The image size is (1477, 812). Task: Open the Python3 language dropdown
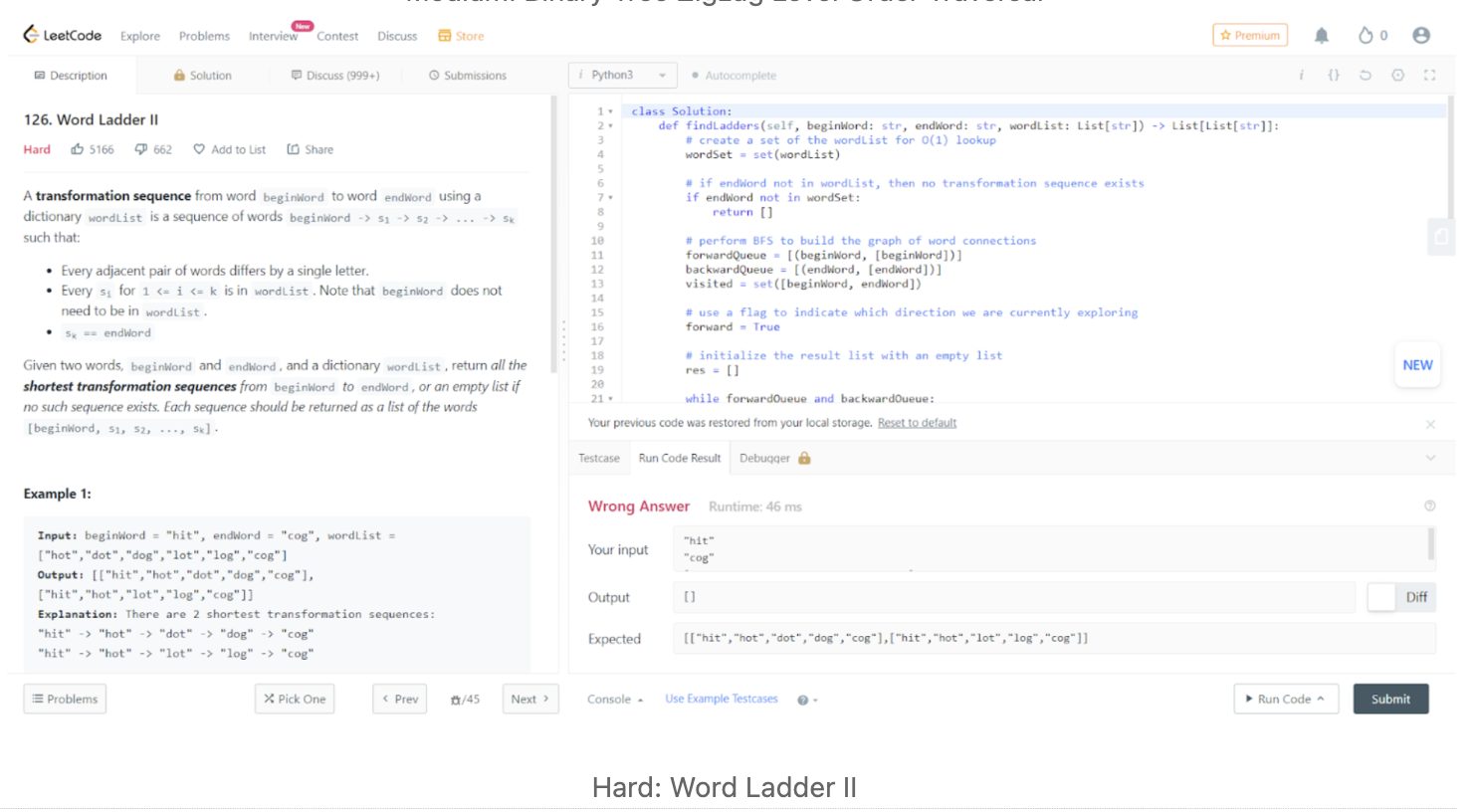point(622,76)
